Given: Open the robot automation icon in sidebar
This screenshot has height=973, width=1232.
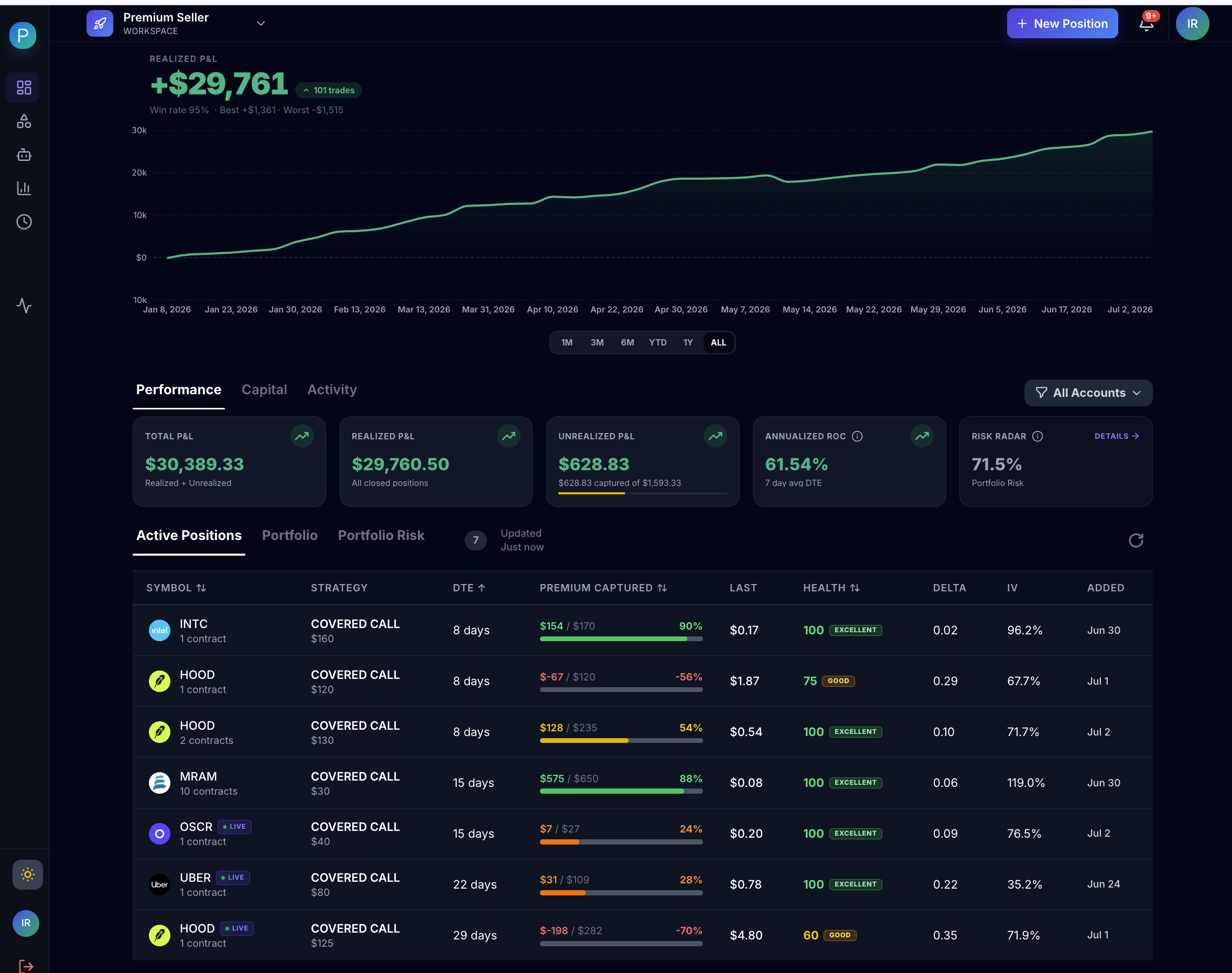Looking at the screenshot, I should (24, 154).
